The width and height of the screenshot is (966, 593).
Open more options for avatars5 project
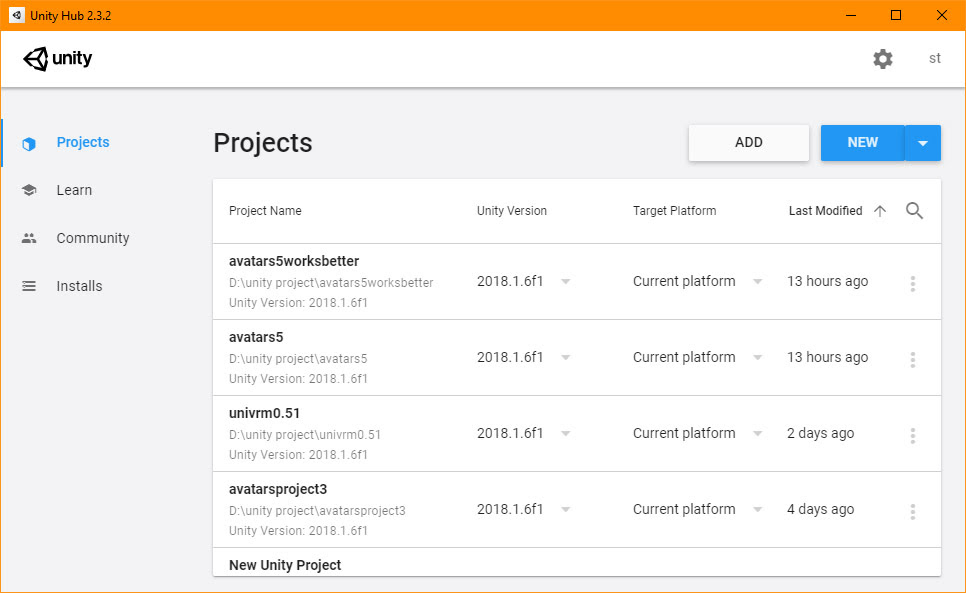912,359
